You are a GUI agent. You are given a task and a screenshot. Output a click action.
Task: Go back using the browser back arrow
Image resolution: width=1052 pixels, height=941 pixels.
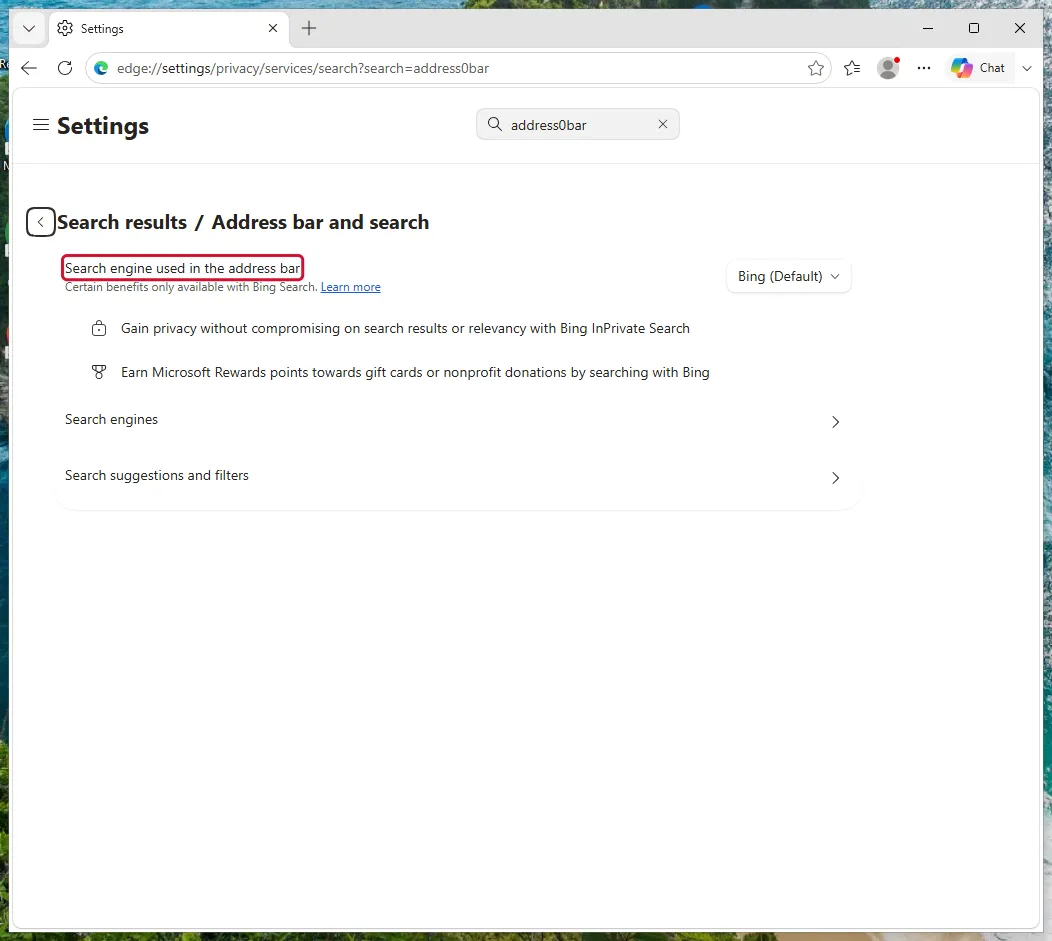point(29,68)
